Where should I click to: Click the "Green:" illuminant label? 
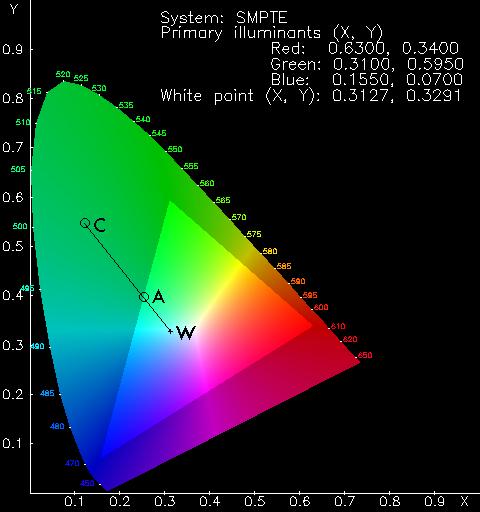point(295,64)
